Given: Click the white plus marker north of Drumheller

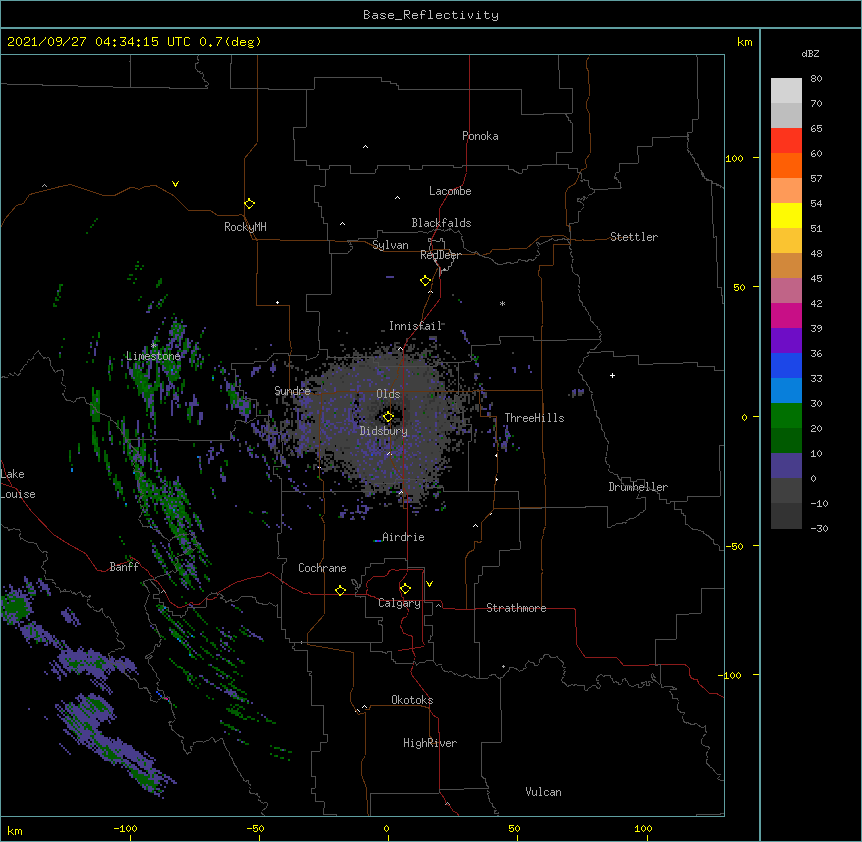Looking at the screenshot, I should tap(612, 375).
